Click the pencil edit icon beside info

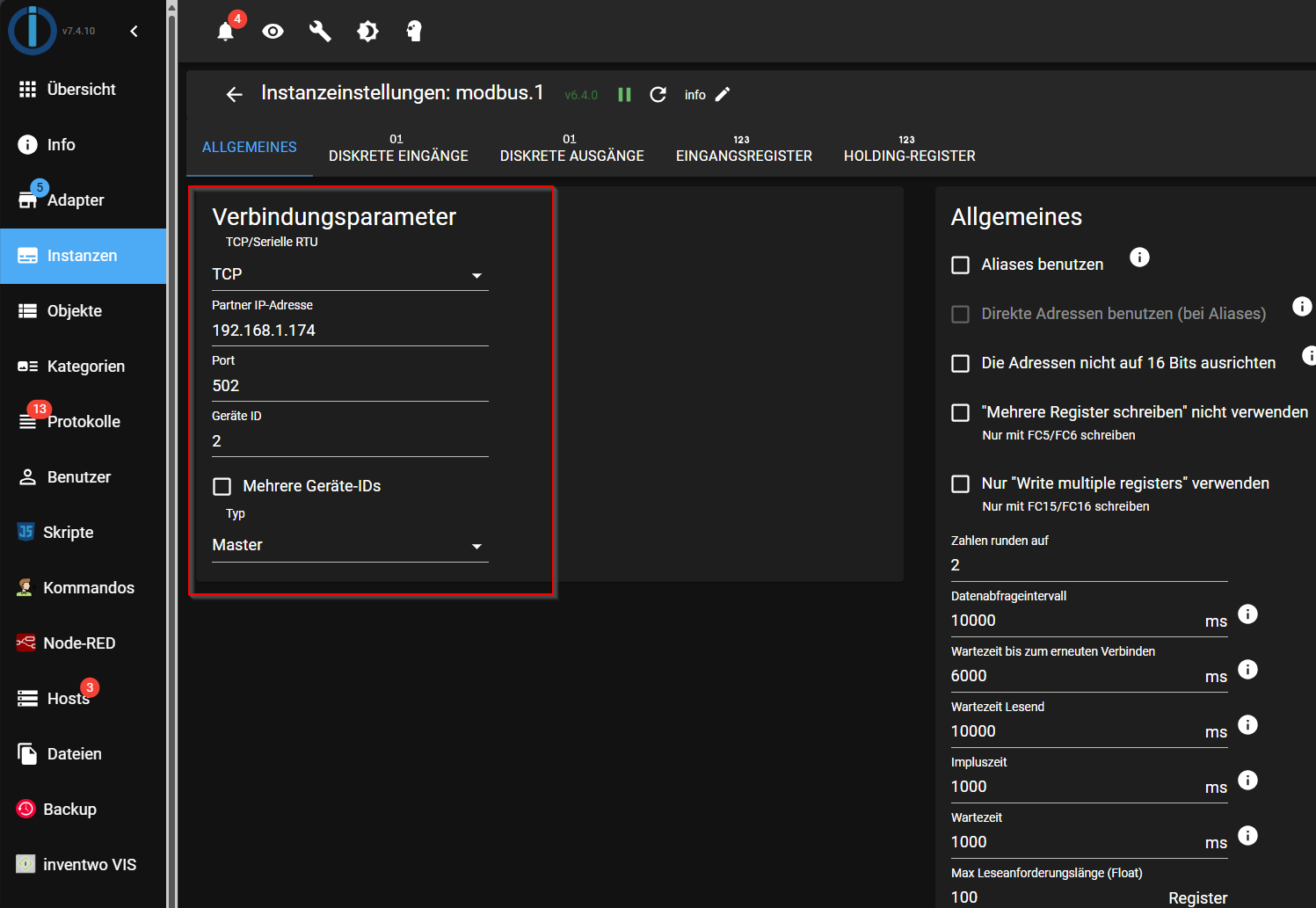(723, 95)
